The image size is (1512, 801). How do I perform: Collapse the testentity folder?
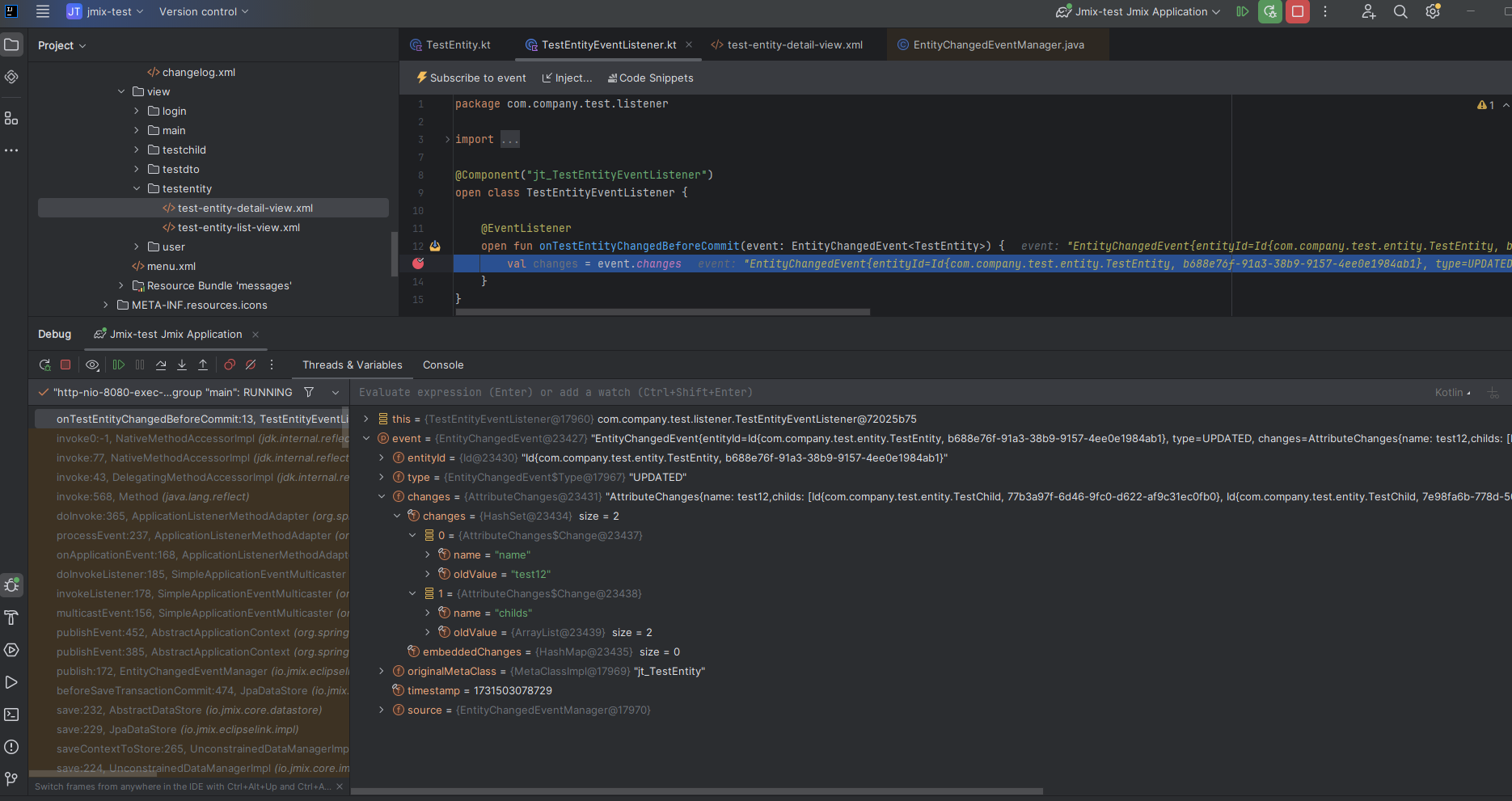tap(137, 188)
